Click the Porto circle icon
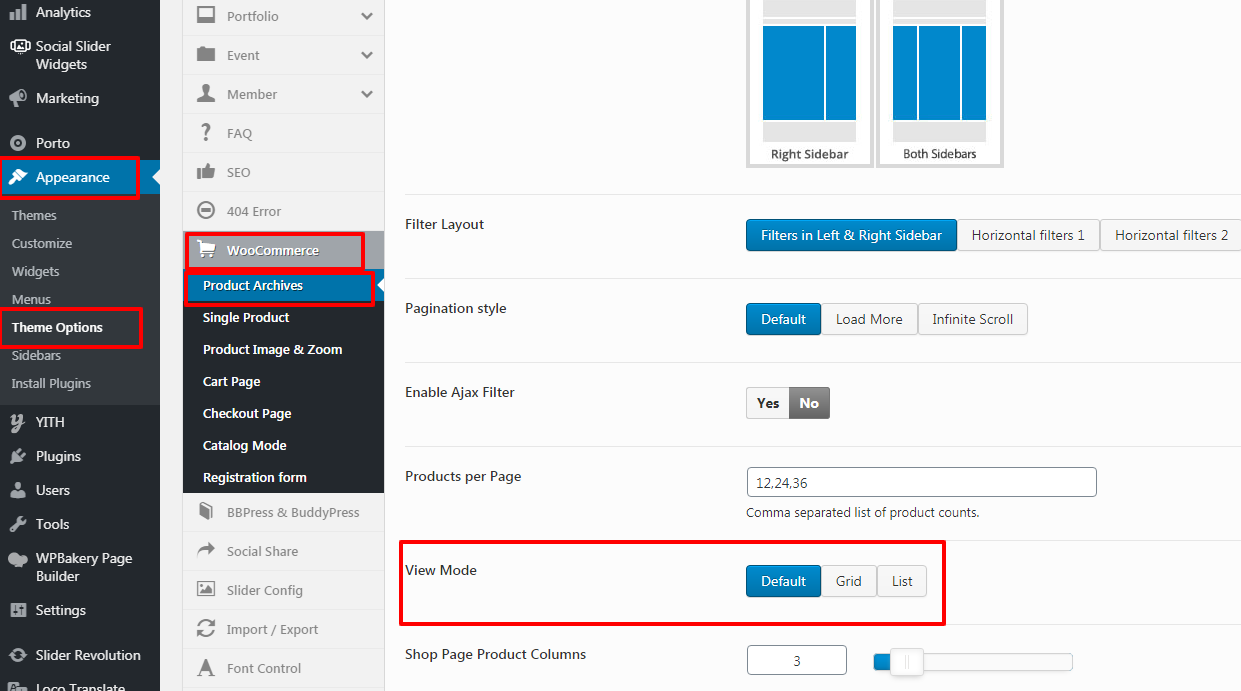1241x691 pixels. (18, 143)
